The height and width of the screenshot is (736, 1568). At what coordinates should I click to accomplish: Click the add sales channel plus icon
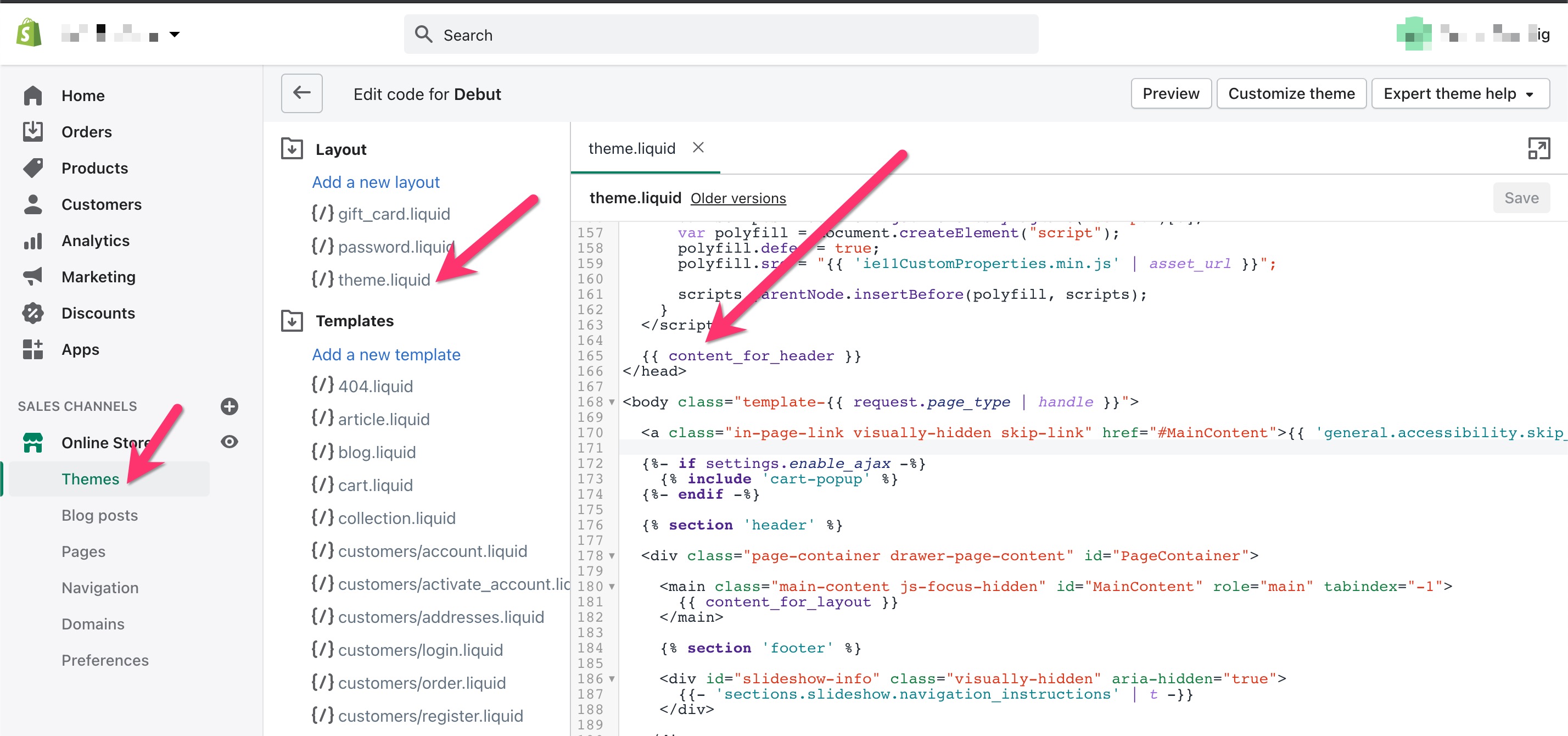point(229,406)
